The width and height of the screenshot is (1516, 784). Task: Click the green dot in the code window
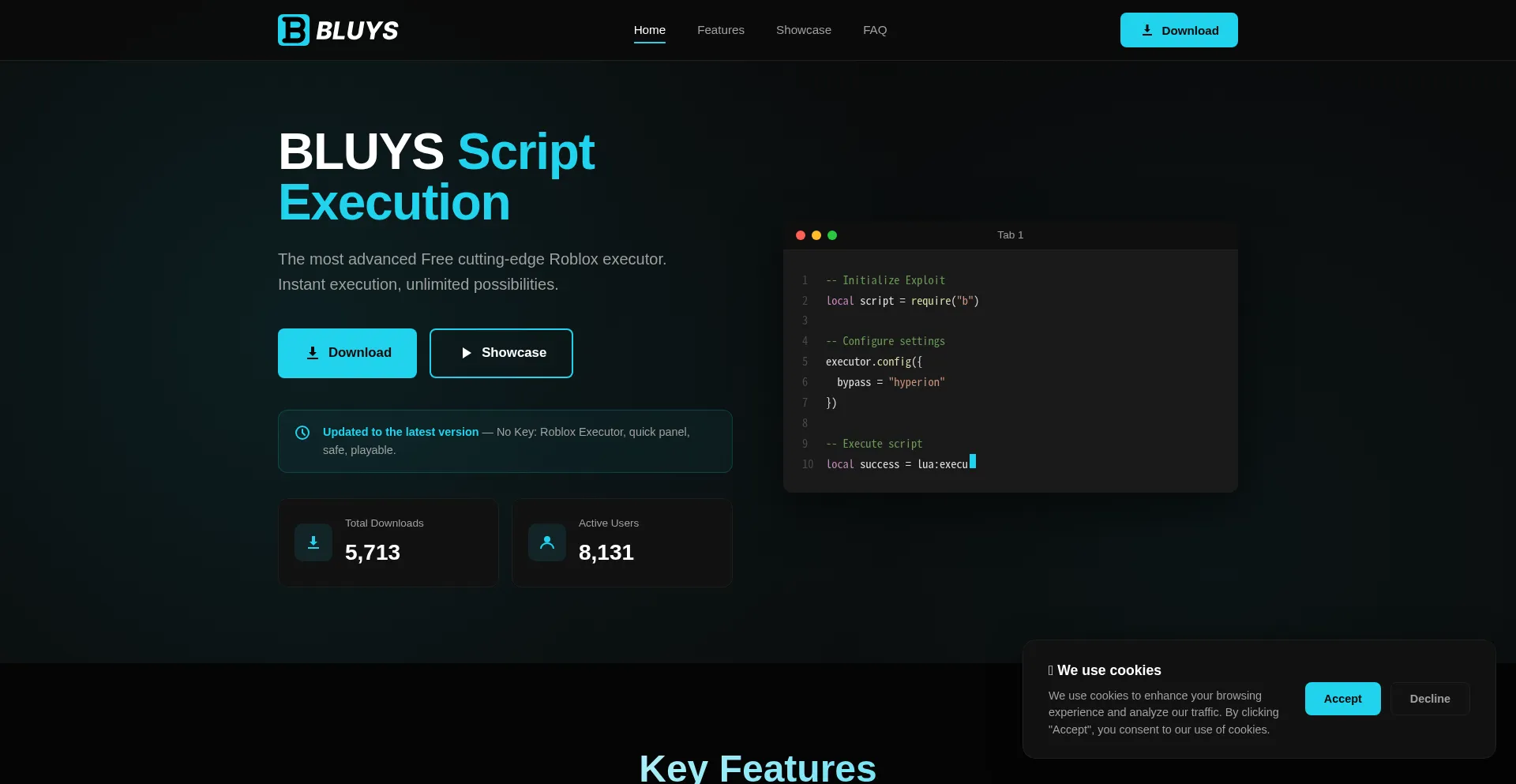coord(832,235)
